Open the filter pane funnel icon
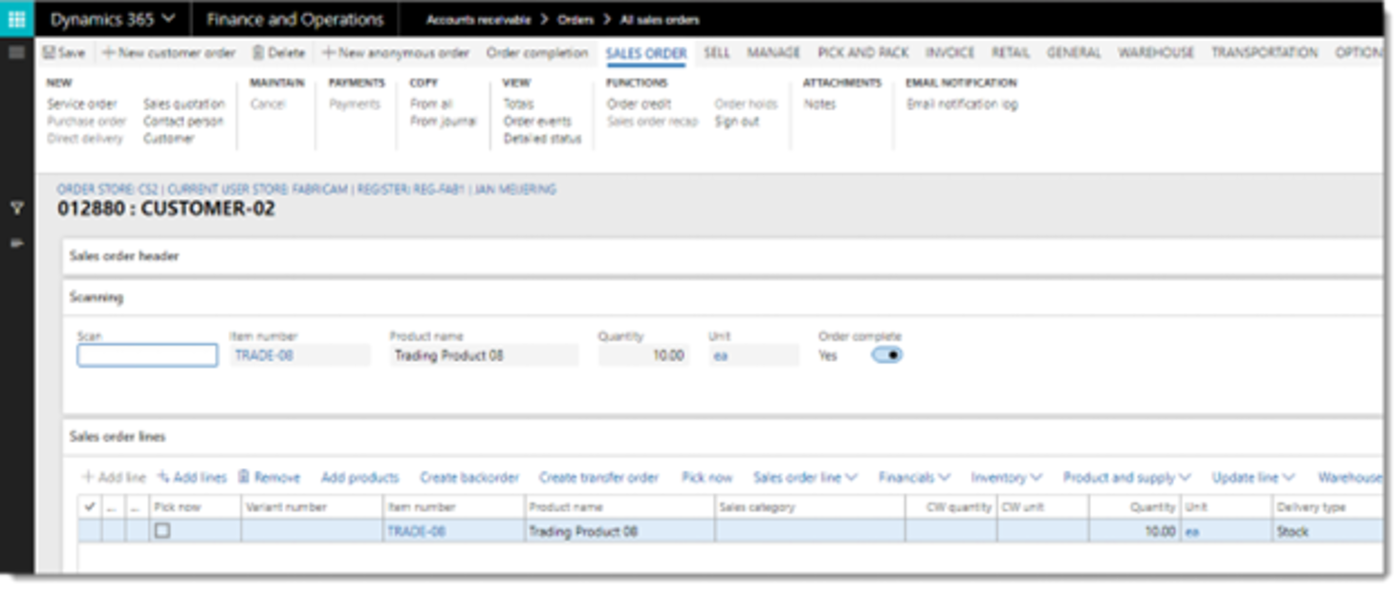Image resolution: width=1400 pixels, height=590 pixels. point(16,208)
